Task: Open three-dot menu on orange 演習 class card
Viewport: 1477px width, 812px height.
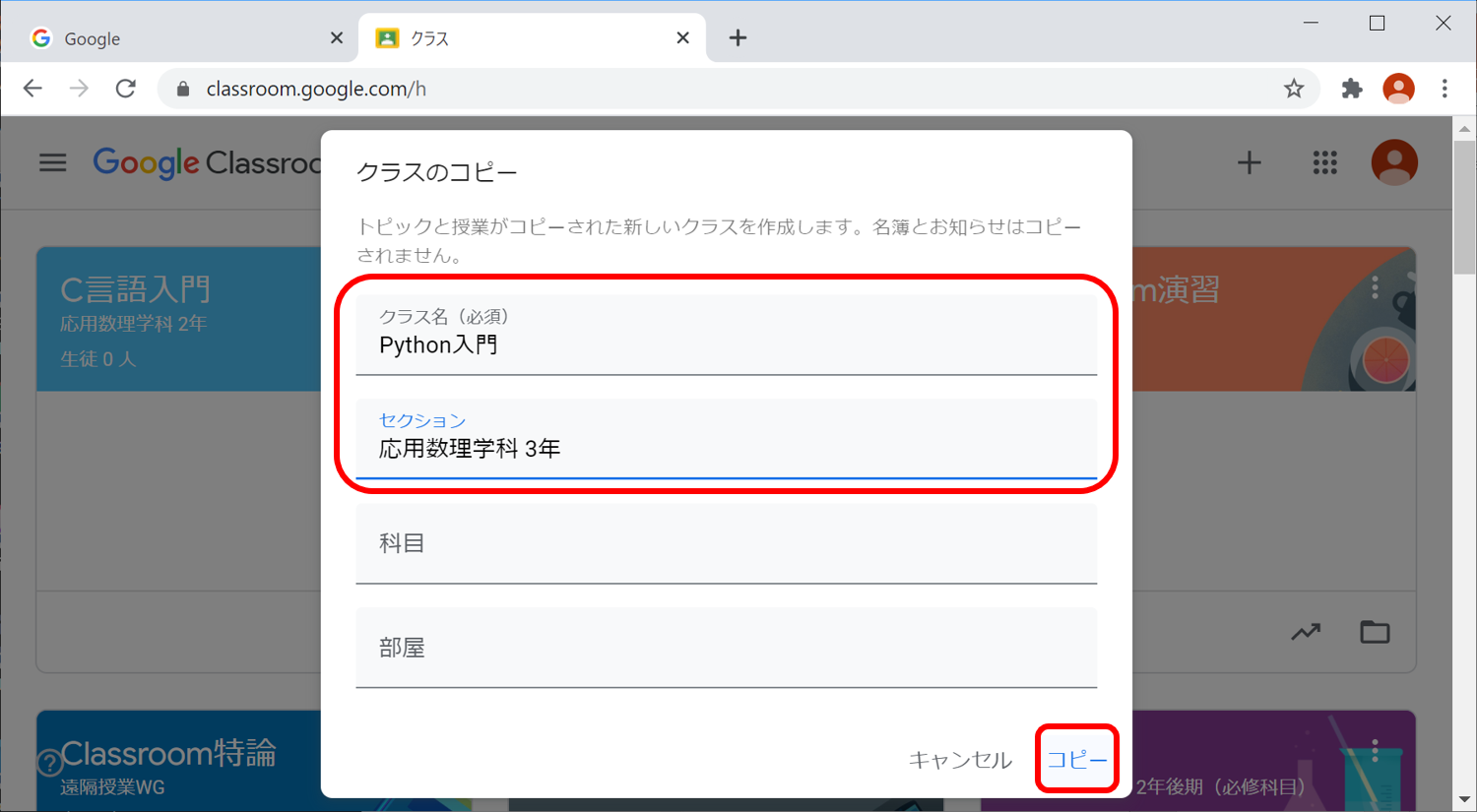Action: pyautogui.click(x=1376, y=287)
